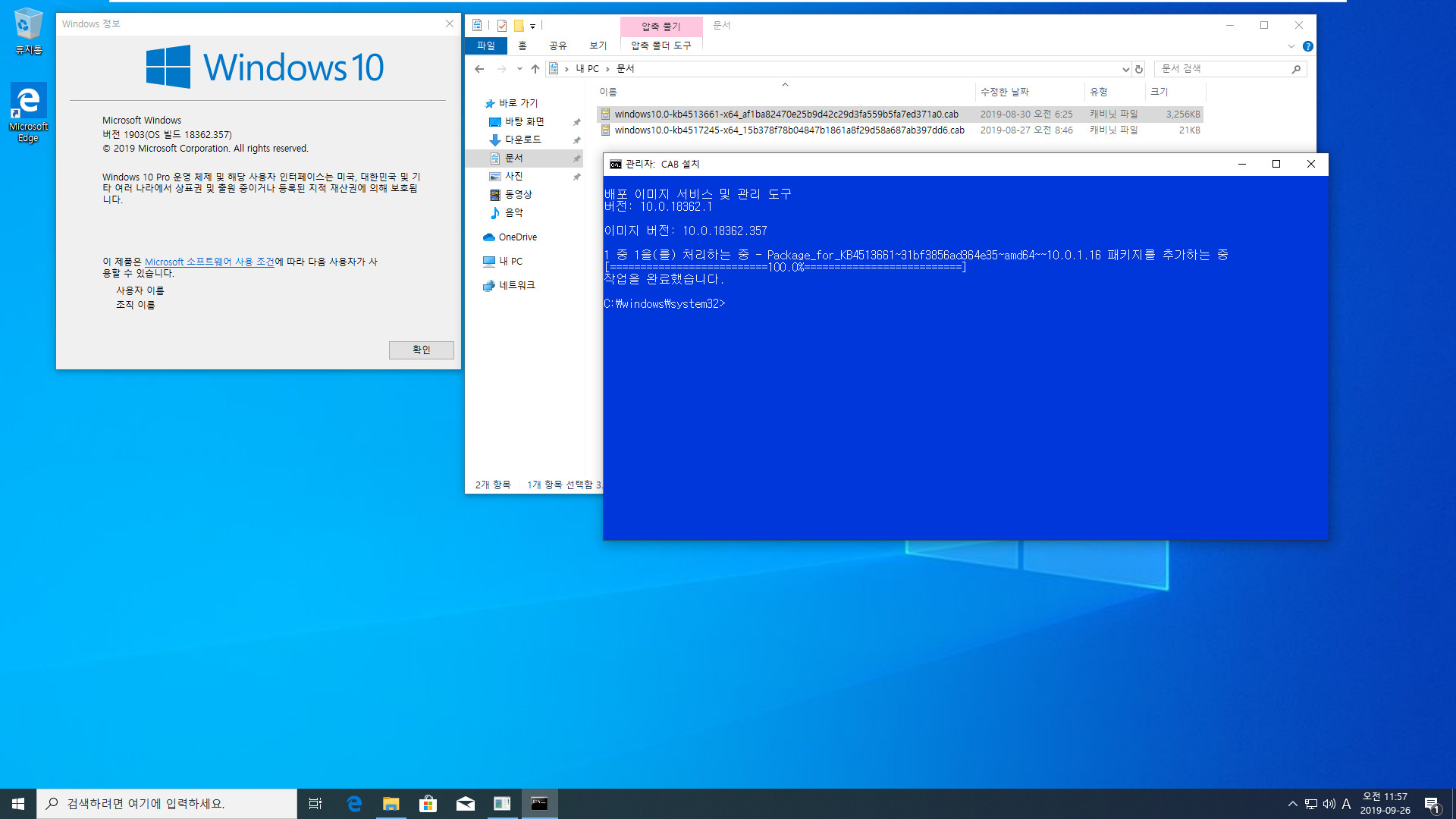Viewport: 1456px width, 819px height.
Task: Click the C:\windows\system32 prompt line
Action: (664, 304)
